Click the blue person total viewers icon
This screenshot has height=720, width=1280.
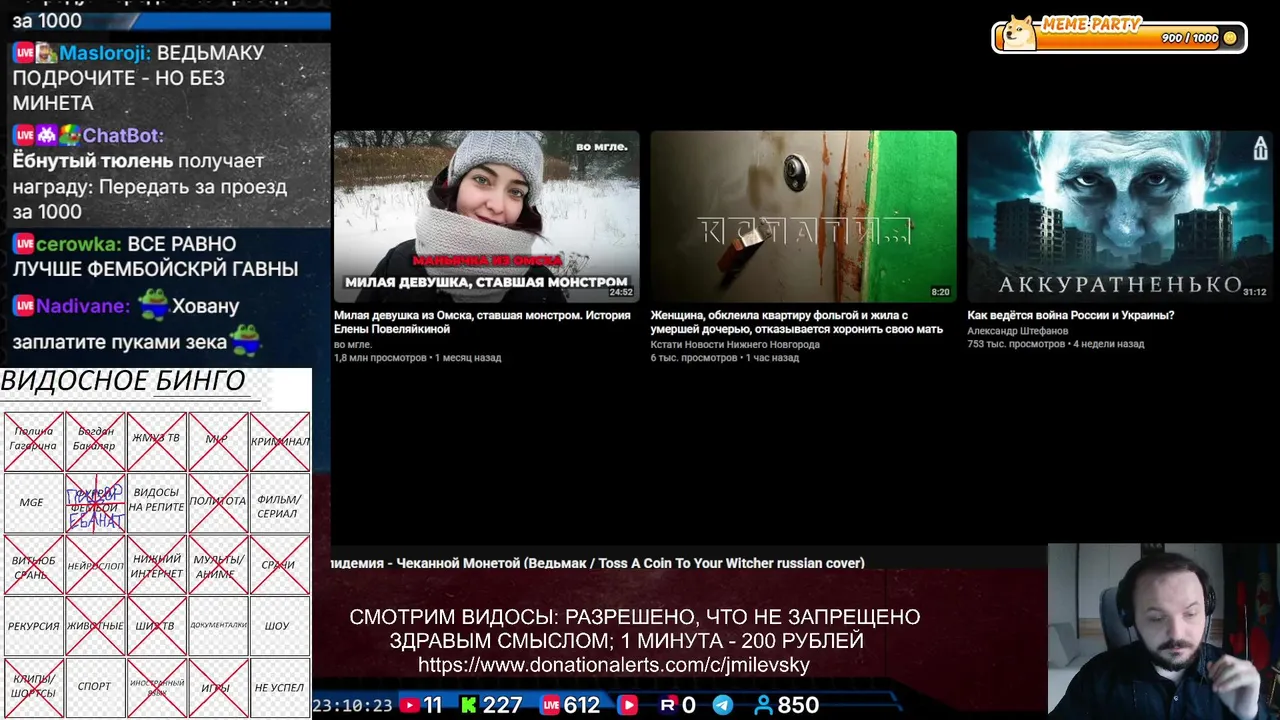click(763, 705)
